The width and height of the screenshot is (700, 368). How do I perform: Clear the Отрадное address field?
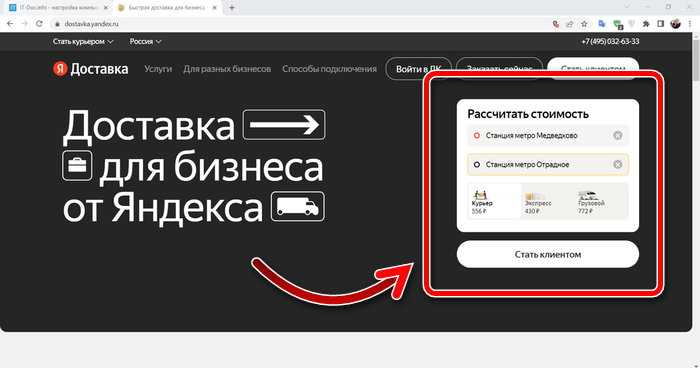click(617, 164)
